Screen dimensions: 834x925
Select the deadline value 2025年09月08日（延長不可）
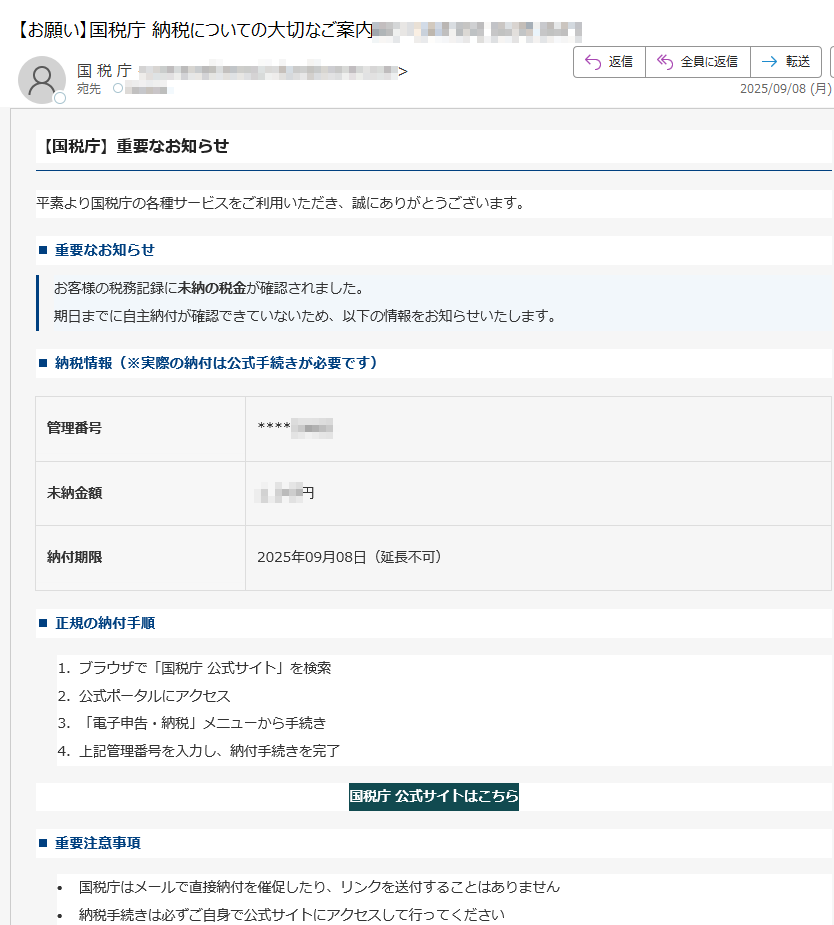click(349, 557)
